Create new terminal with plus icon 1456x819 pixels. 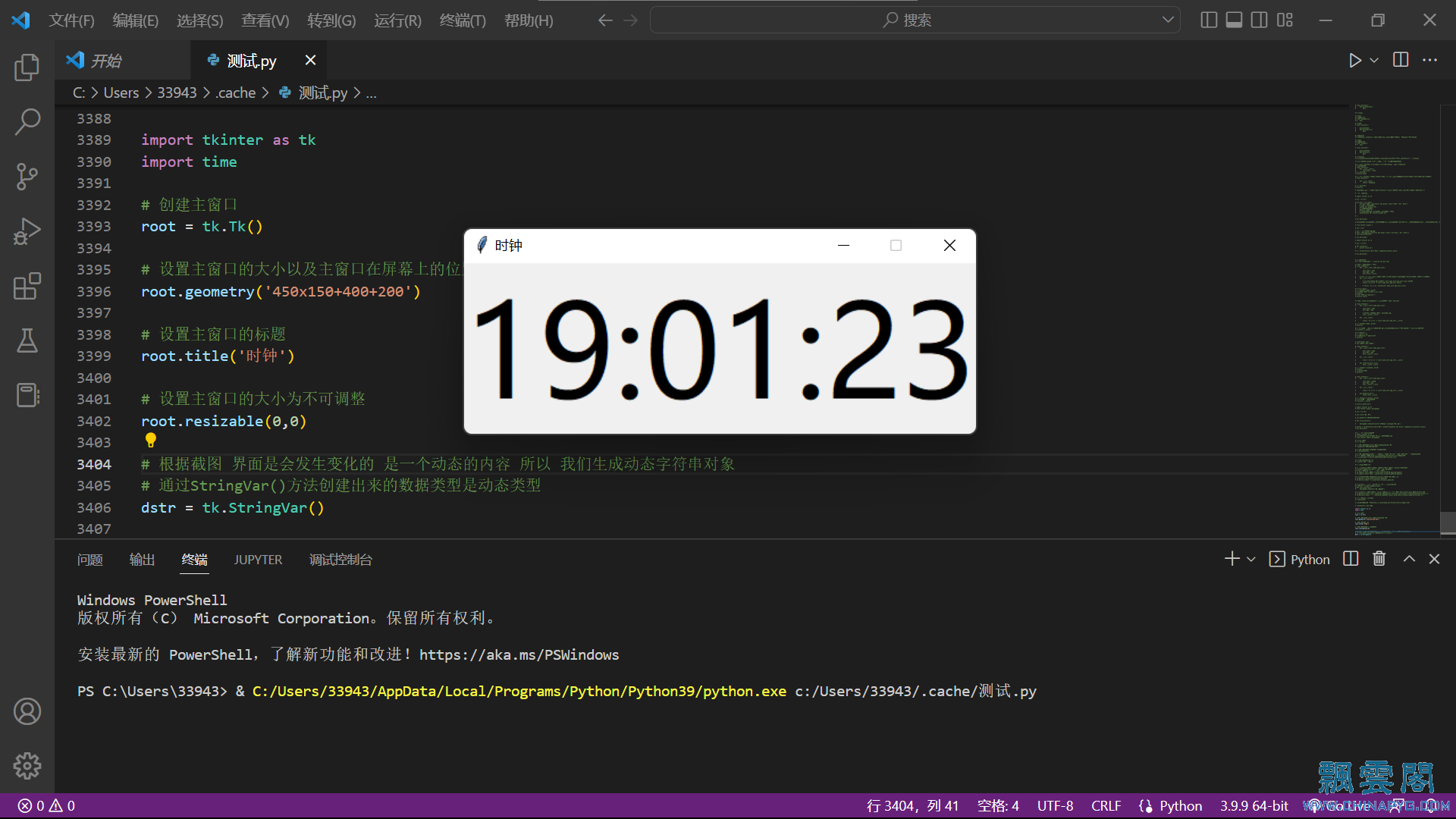[1232, 559]
